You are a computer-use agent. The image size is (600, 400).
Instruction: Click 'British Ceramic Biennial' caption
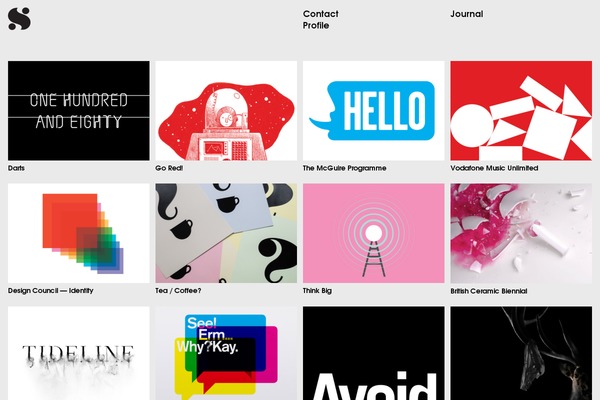[489, 291]
